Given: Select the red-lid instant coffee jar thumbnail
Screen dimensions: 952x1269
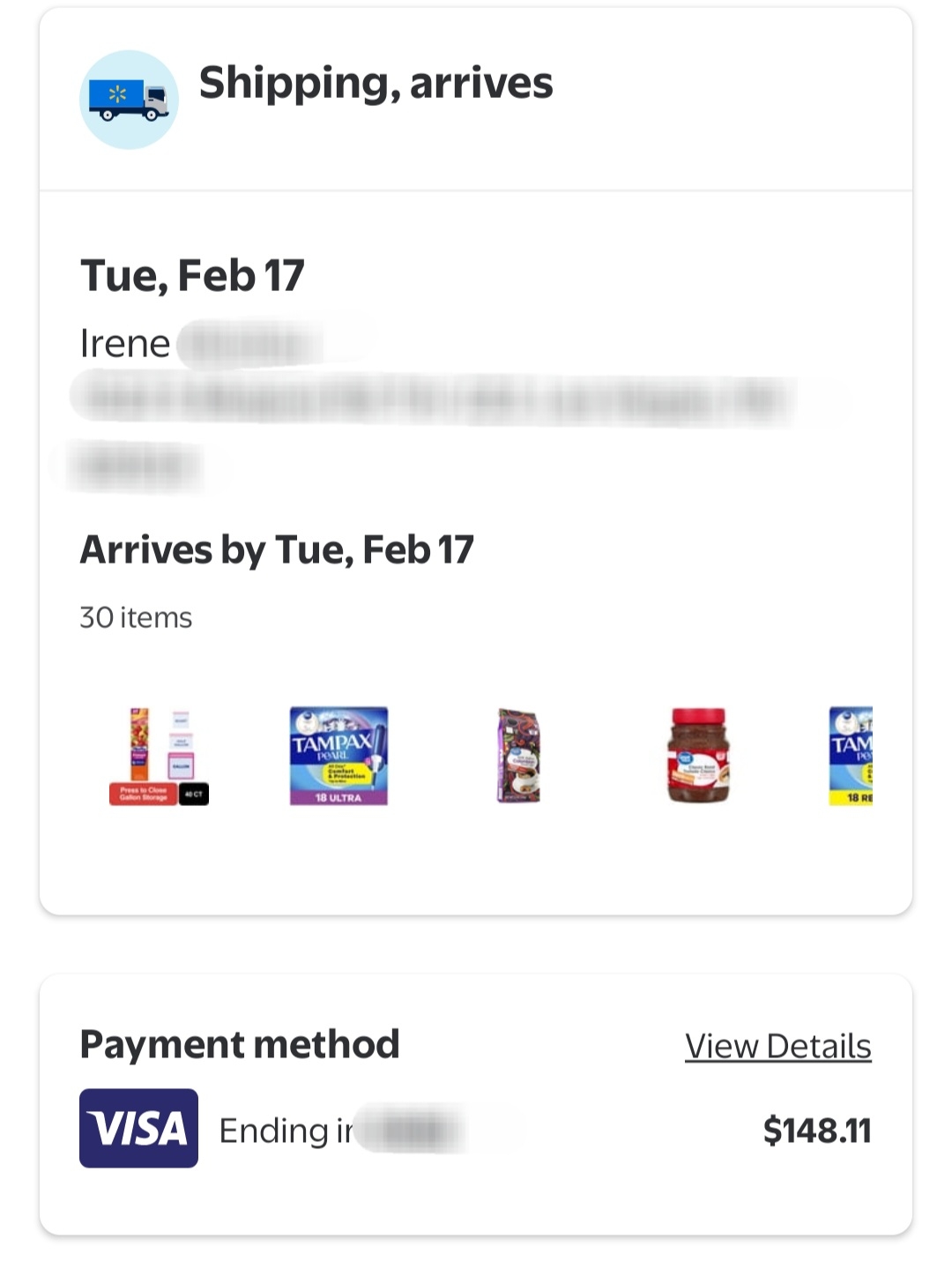Looking at the screenshot, I should click(x=697, y=756).
